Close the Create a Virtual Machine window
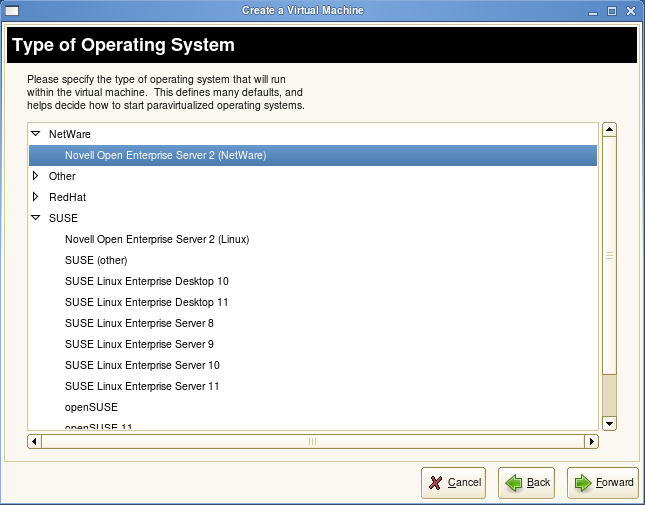Screen dimensions: 645x505 click(x=631, y=11)
